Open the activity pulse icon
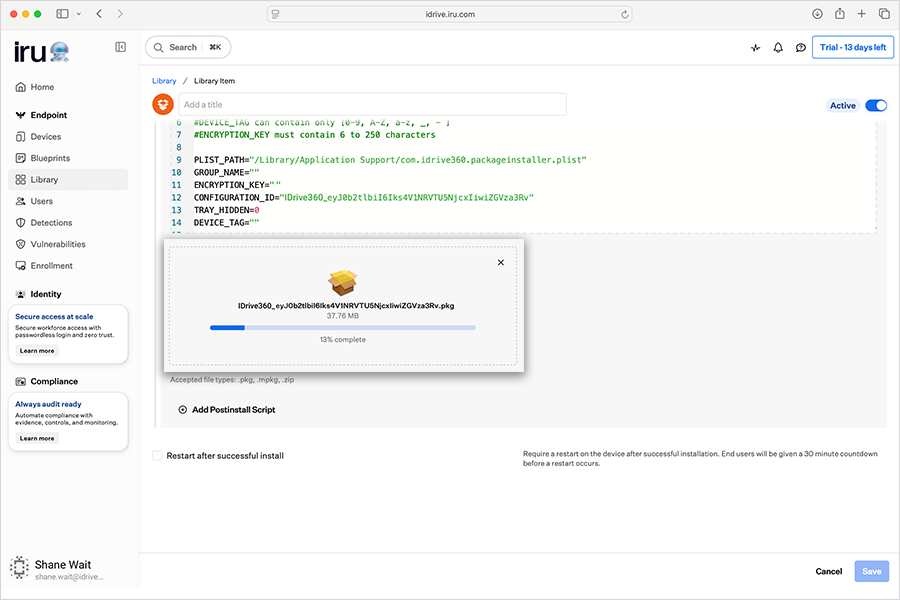This screenshot has height=600, width=900. coord(755,48)
